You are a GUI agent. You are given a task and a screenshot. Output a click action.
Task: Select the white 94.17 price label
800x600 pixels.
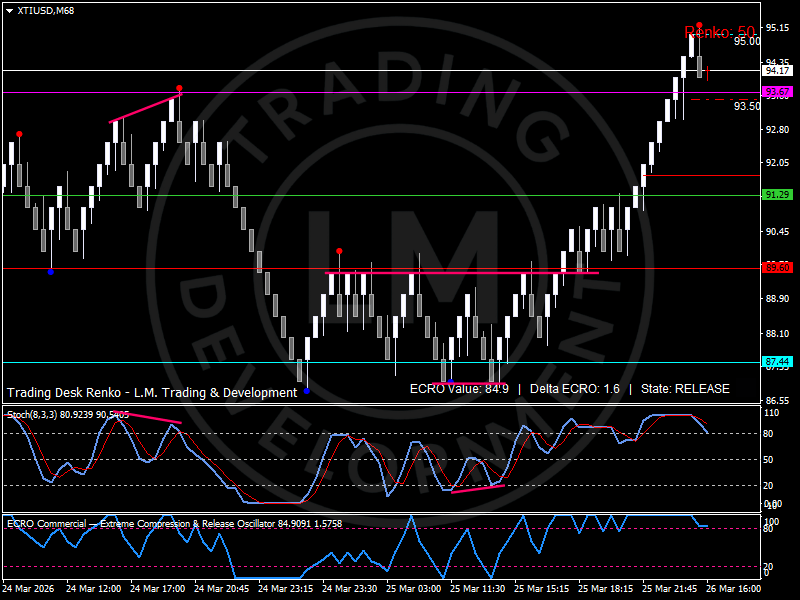click(777, 70)
